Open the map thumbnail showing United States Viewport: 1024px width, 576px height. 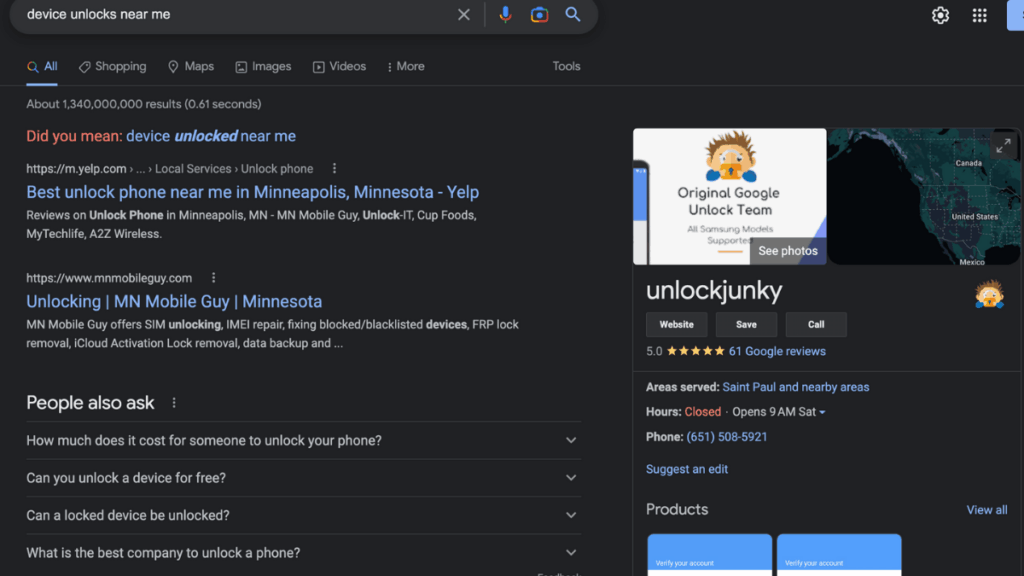(x=924, y=196)
